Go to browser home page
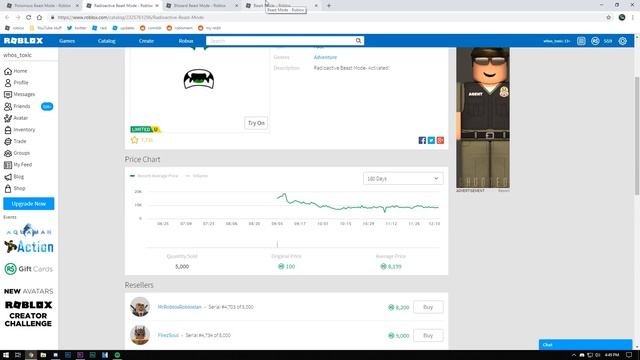 39,17
